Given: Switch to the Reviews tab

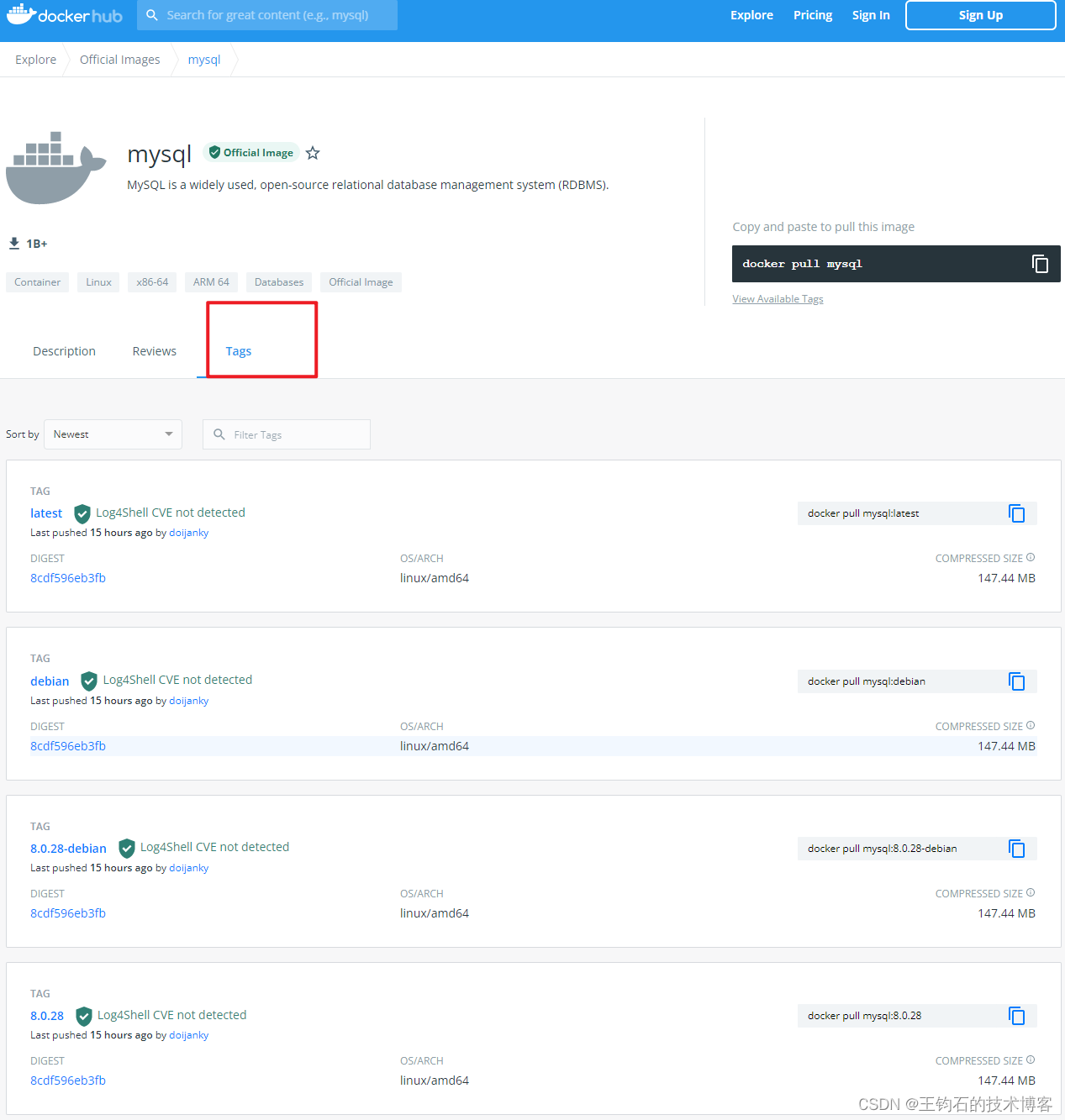Looking at the screenshot, I should point(154,350).
